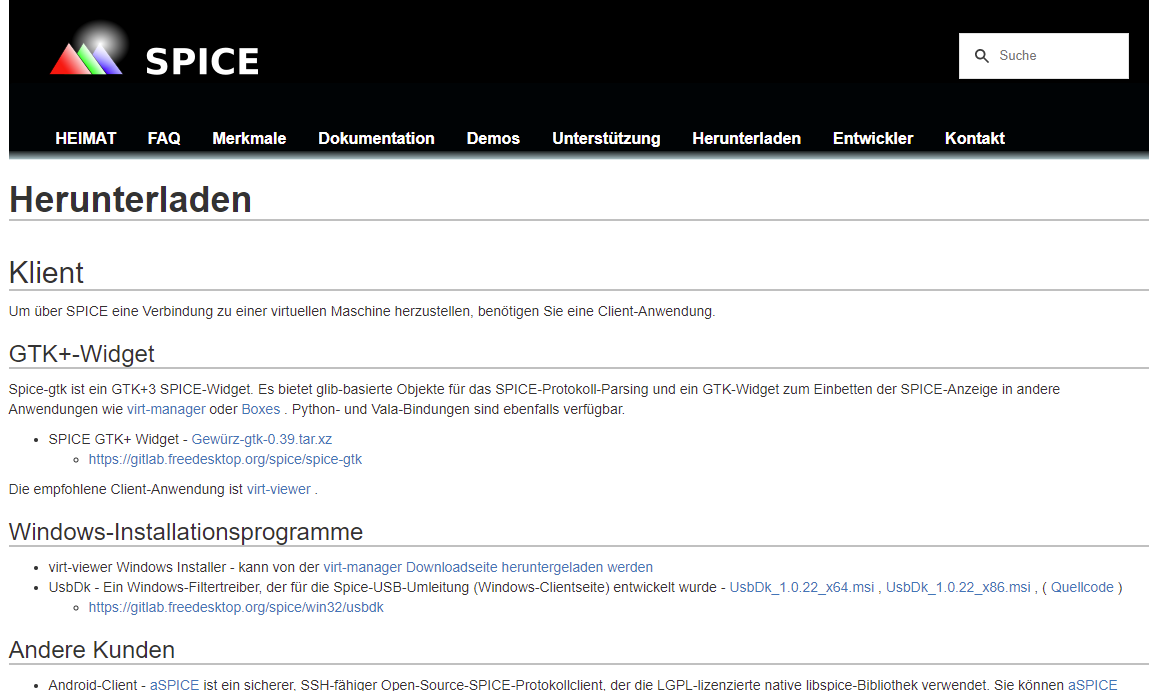The width and height of the screenshot is (1163, 691).
Task: Download UsbDk_1.0.22_x64.msi
Action: (x=802, y=587)
